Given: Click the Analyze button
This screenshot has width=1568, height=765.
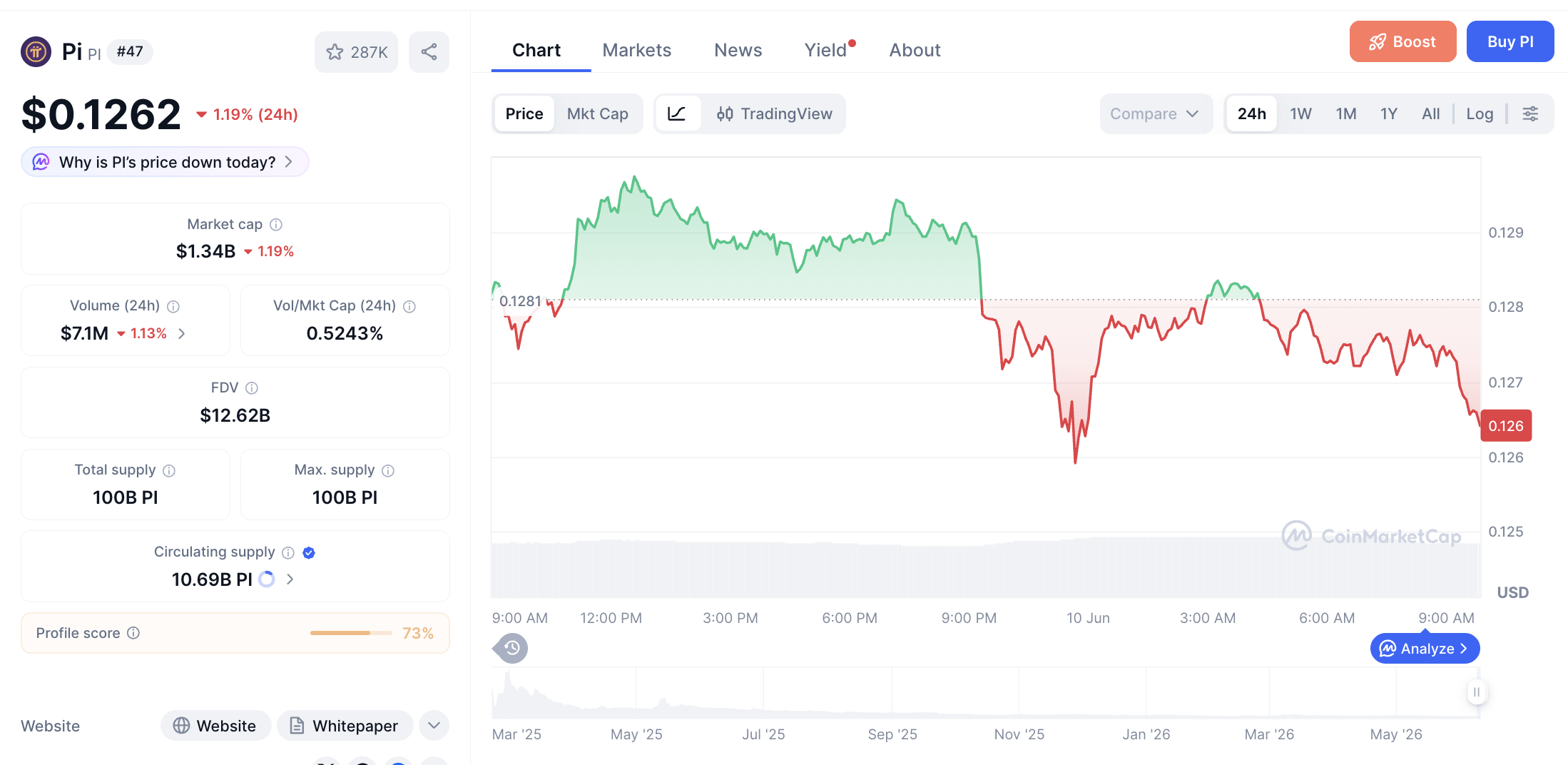Looking at the screenshot, I should coord(1425,649).
